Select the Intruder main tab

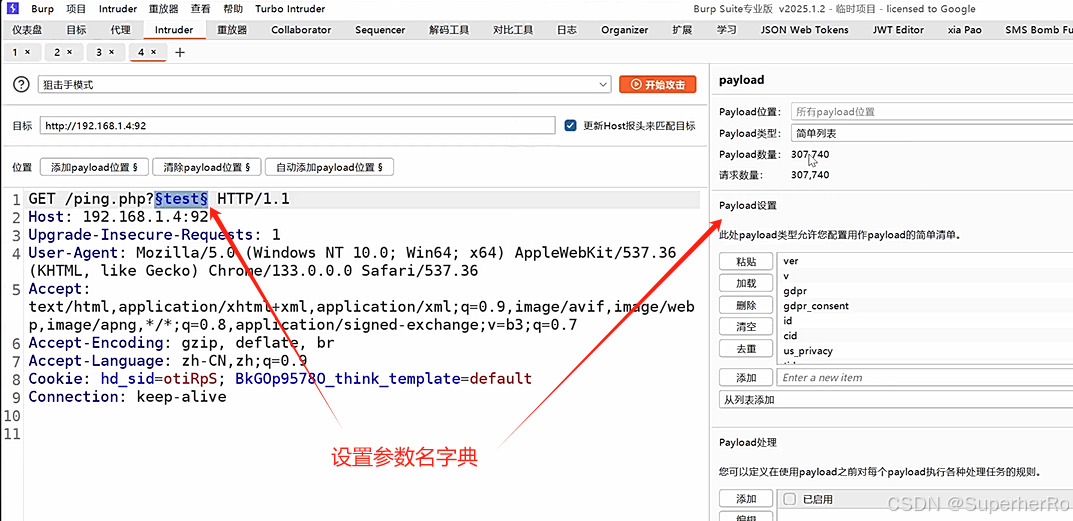[174, 29]
